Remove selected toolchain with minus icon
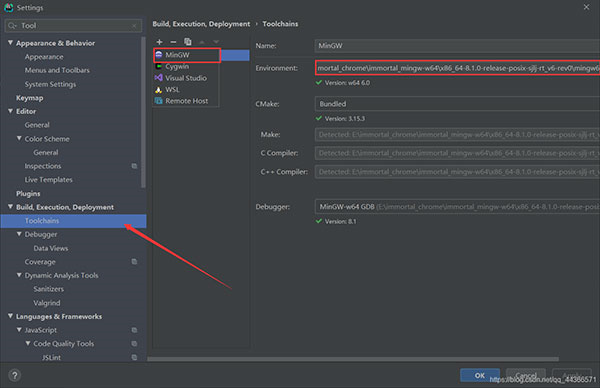The width and height of the screenshot is (600, 388). coord(173,42)
